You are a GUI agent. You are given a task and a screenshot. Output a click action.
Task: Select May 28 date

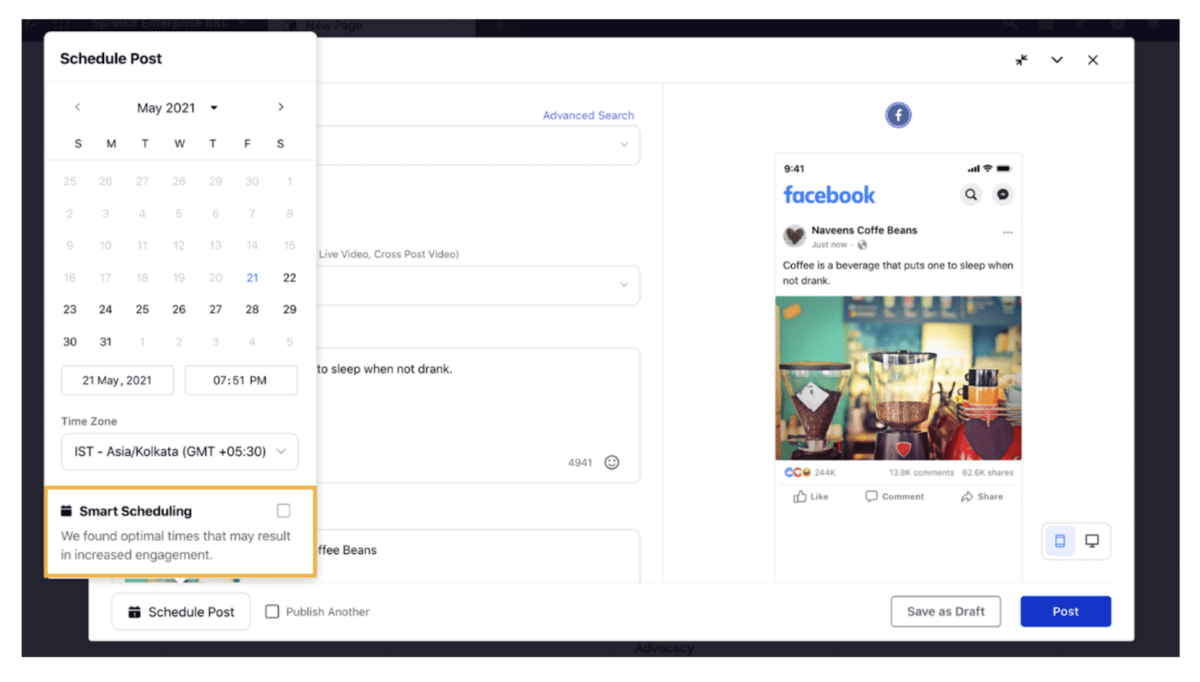(252, 310)
